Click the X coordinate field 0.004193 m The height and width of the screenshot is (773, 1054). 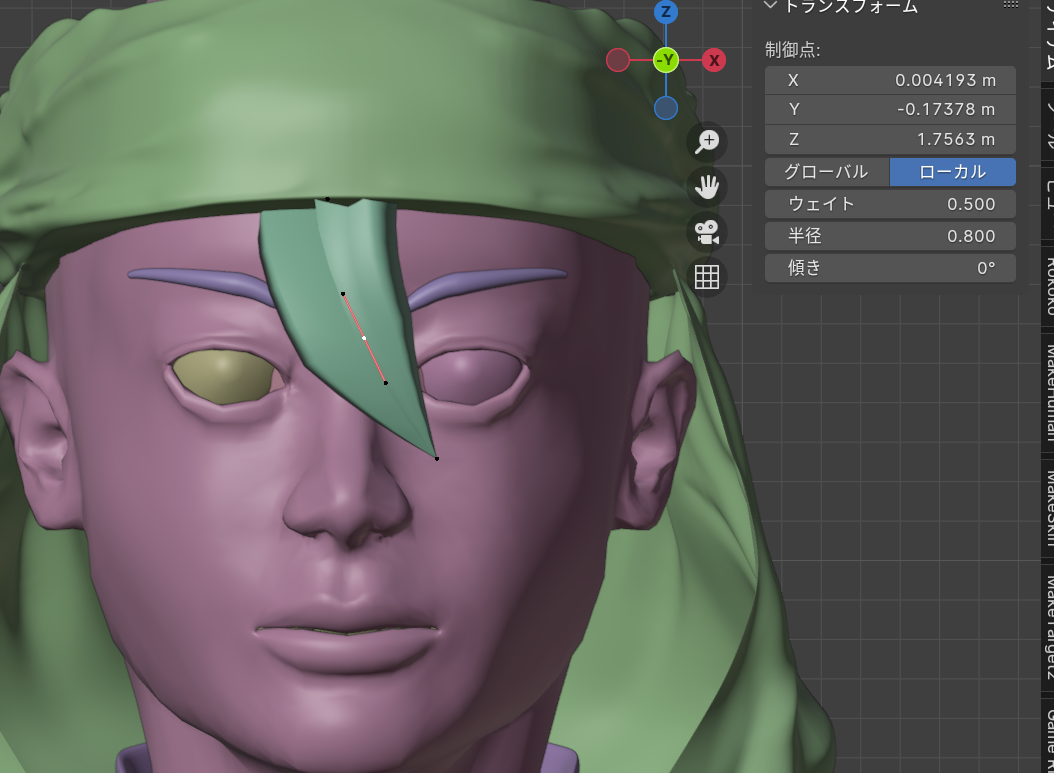[x=890, y=80]
